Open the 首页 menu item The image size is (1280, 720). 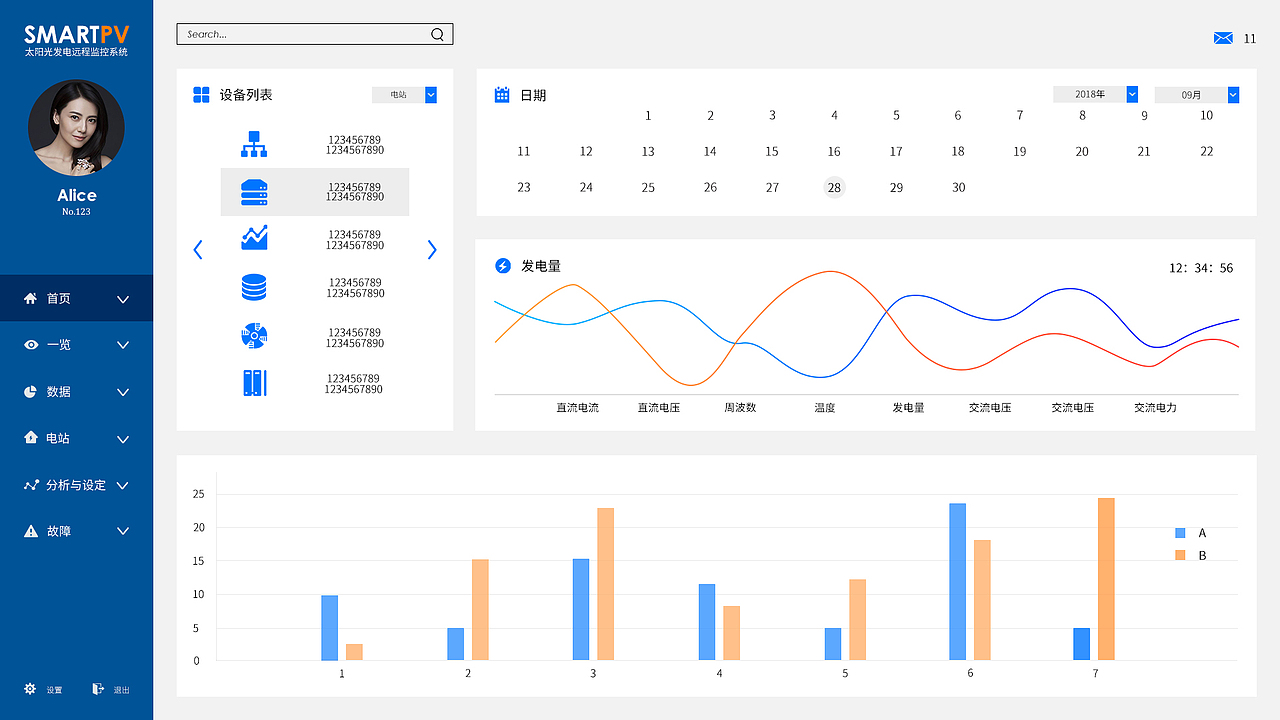click(76, 298)
